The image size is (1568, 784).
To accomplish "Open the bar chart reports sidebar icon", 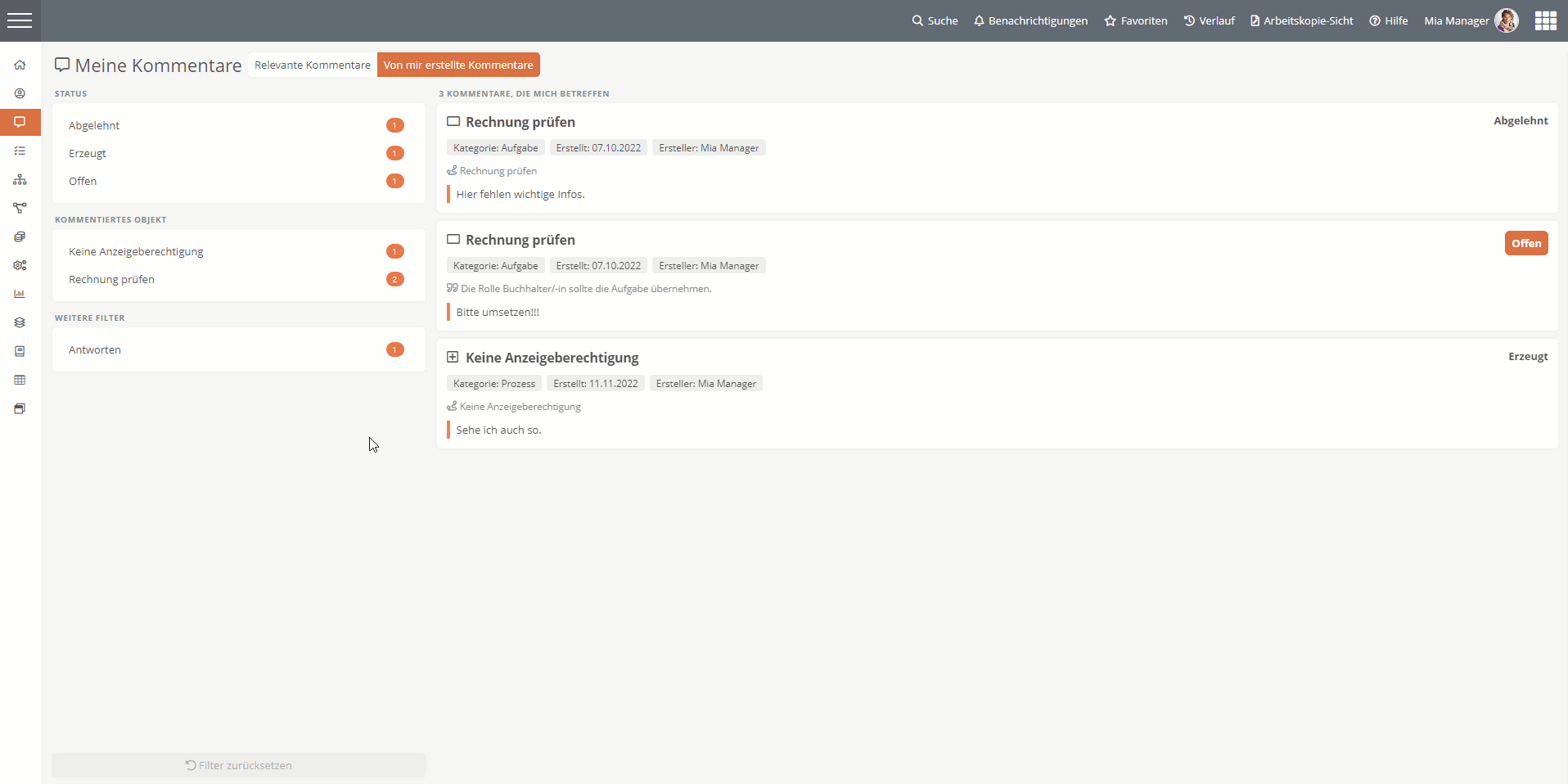I will click(x=20, y=294).
